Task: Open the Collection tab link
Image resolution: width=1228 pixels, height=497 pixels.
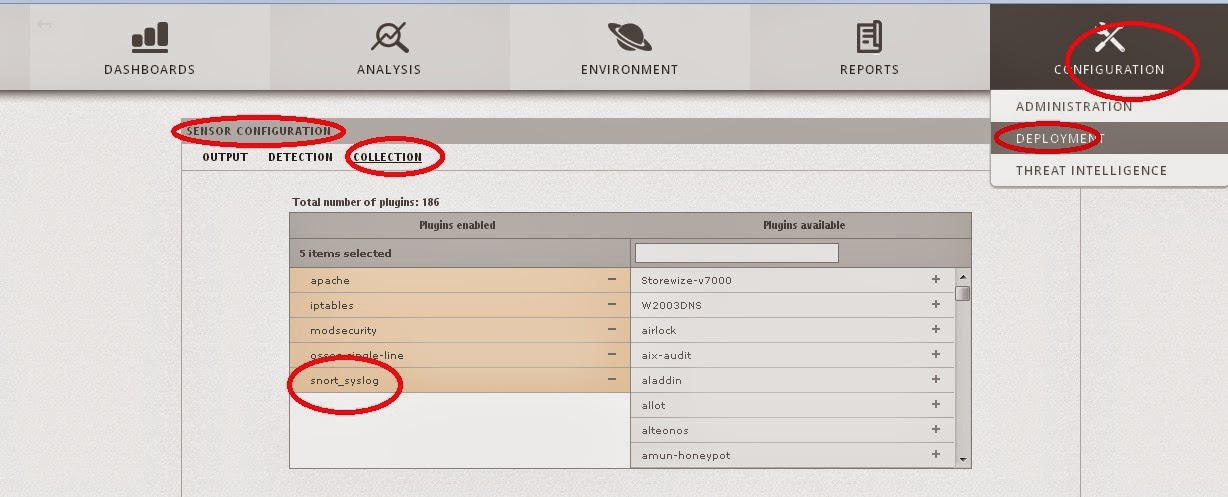Action: click(x=387, y=157)
